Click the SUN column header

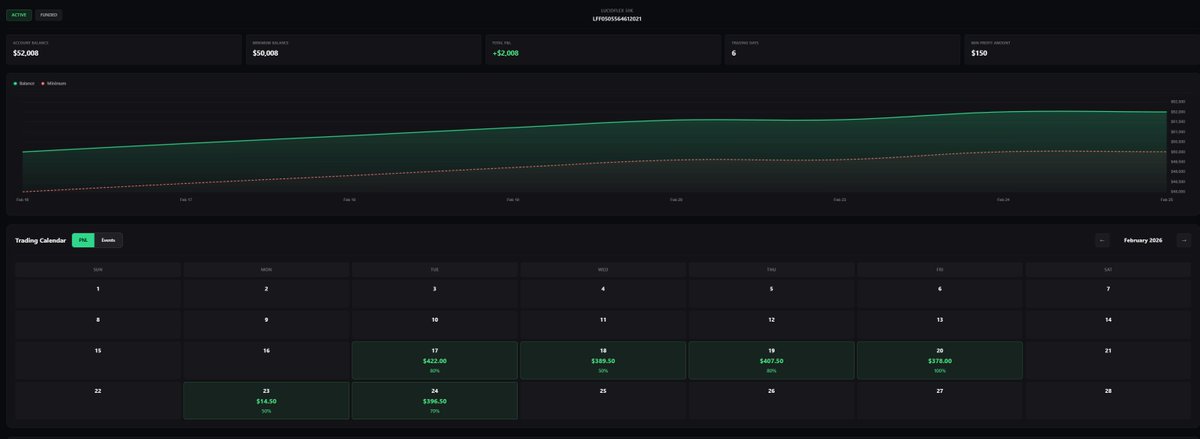coord(98,269)
